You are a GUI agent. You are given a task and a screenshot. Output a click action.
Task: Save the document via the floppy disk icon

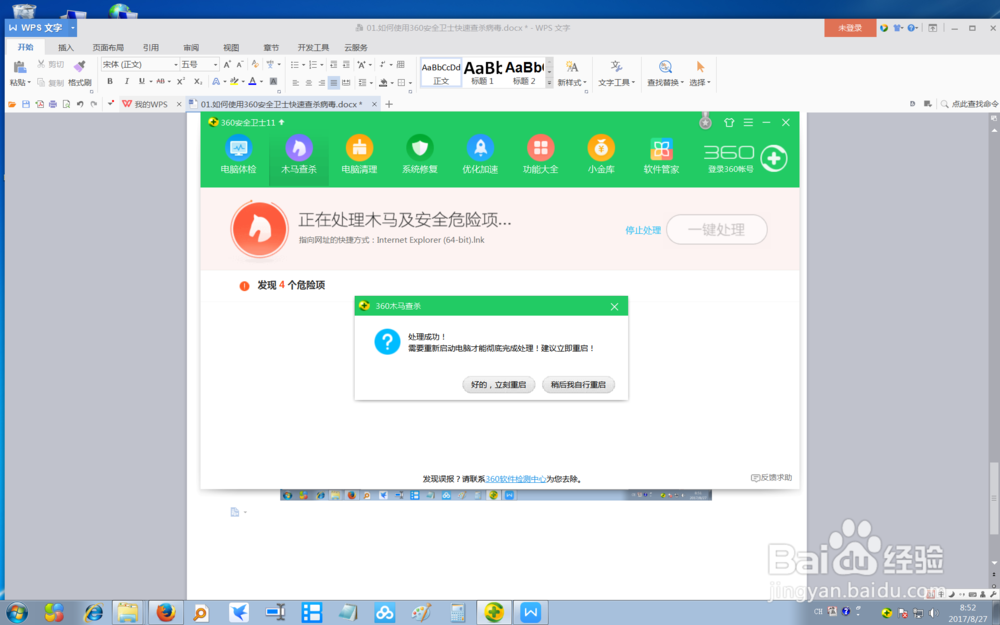[x=26, y=104]
